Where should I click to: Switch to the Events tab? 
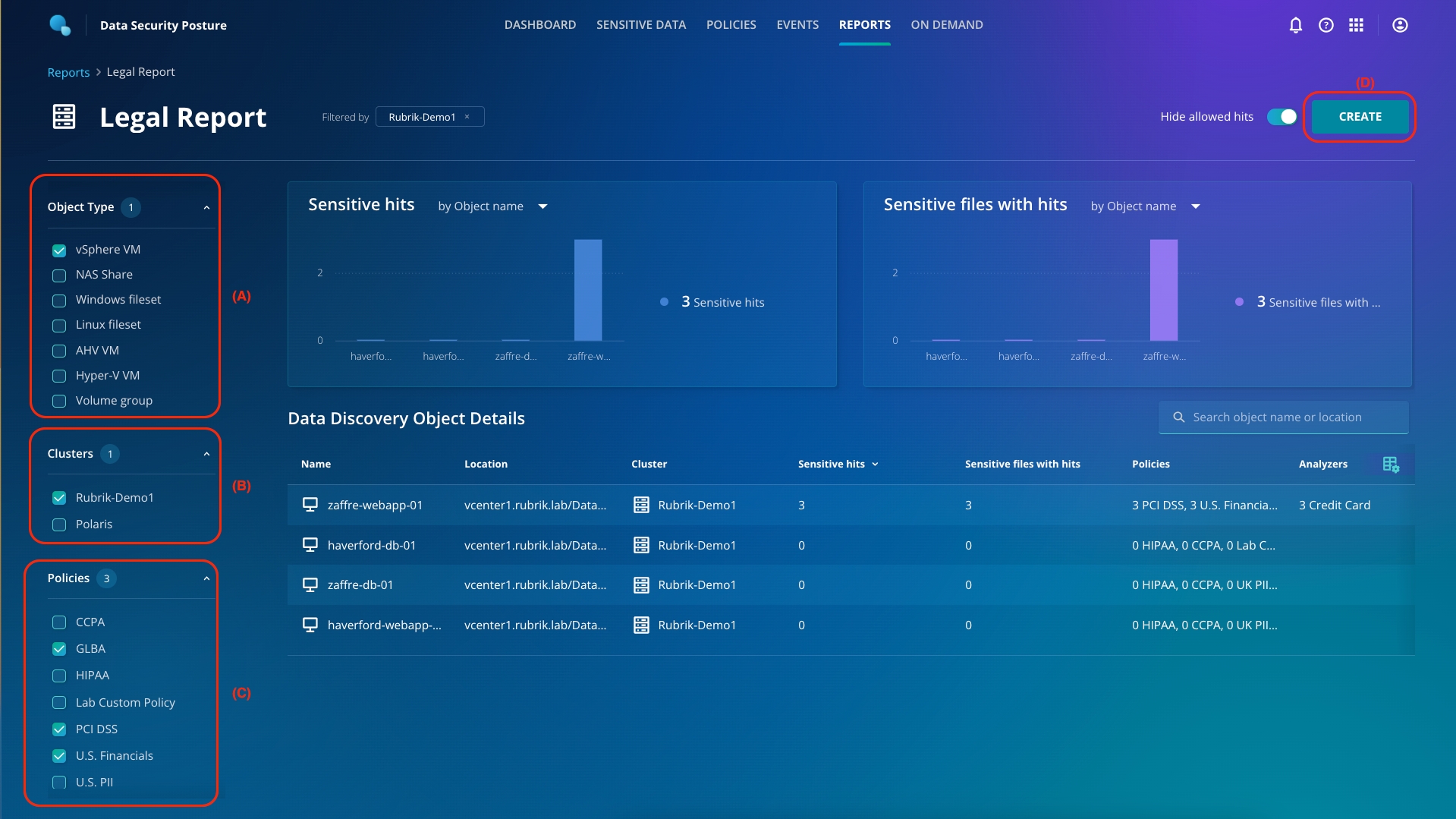(x=797, y=25)
